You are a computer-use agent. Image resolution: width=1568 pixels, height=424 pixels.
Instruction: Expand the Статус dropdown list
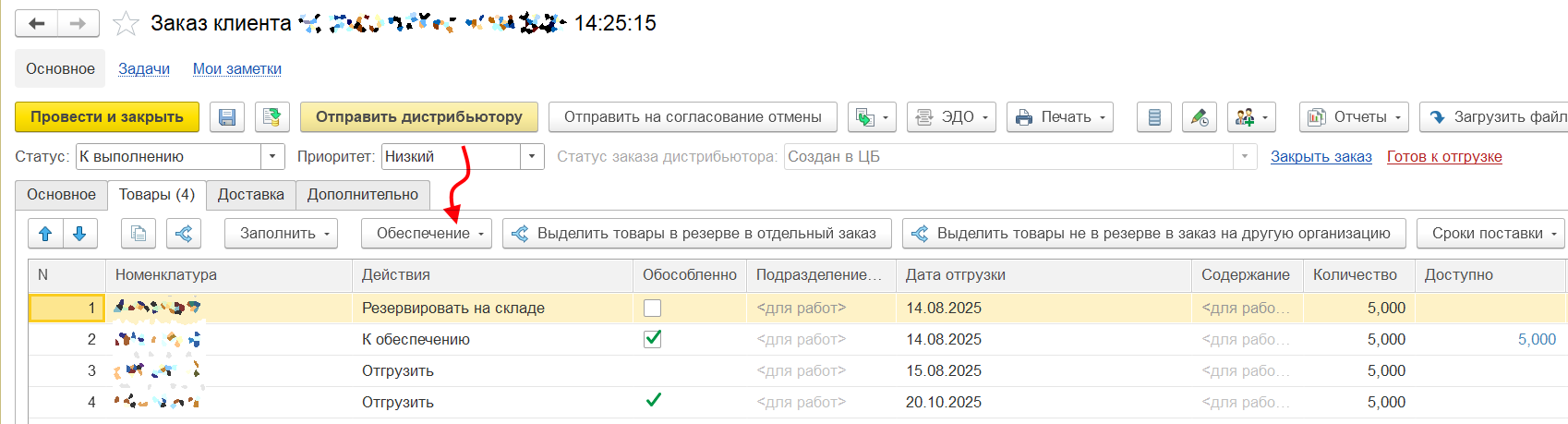pyautogui.click(x=272, y=157)
